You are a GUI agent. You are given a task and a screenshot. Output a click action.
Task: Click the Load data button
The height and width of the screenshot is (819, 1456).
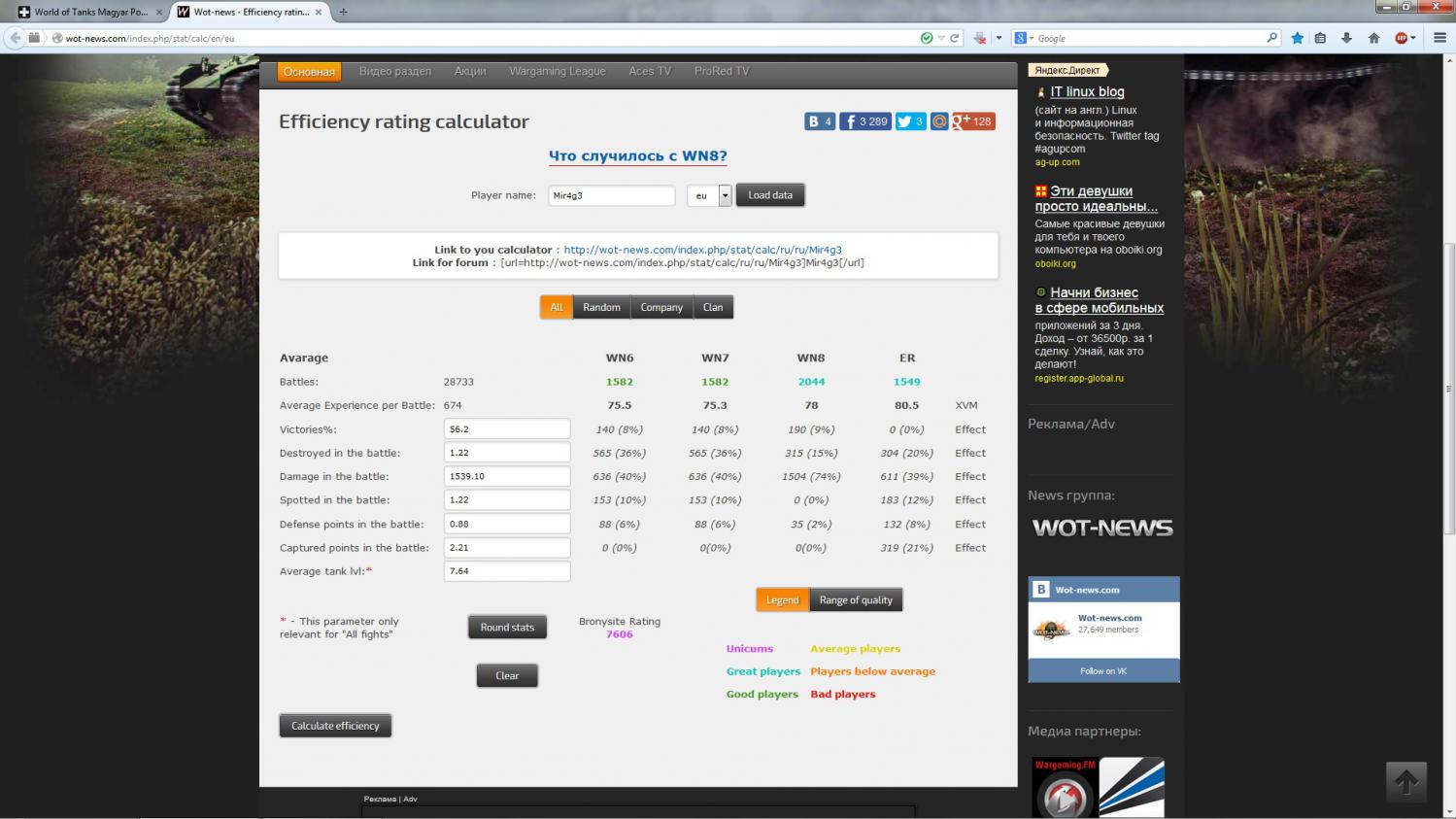coord(769,195)
